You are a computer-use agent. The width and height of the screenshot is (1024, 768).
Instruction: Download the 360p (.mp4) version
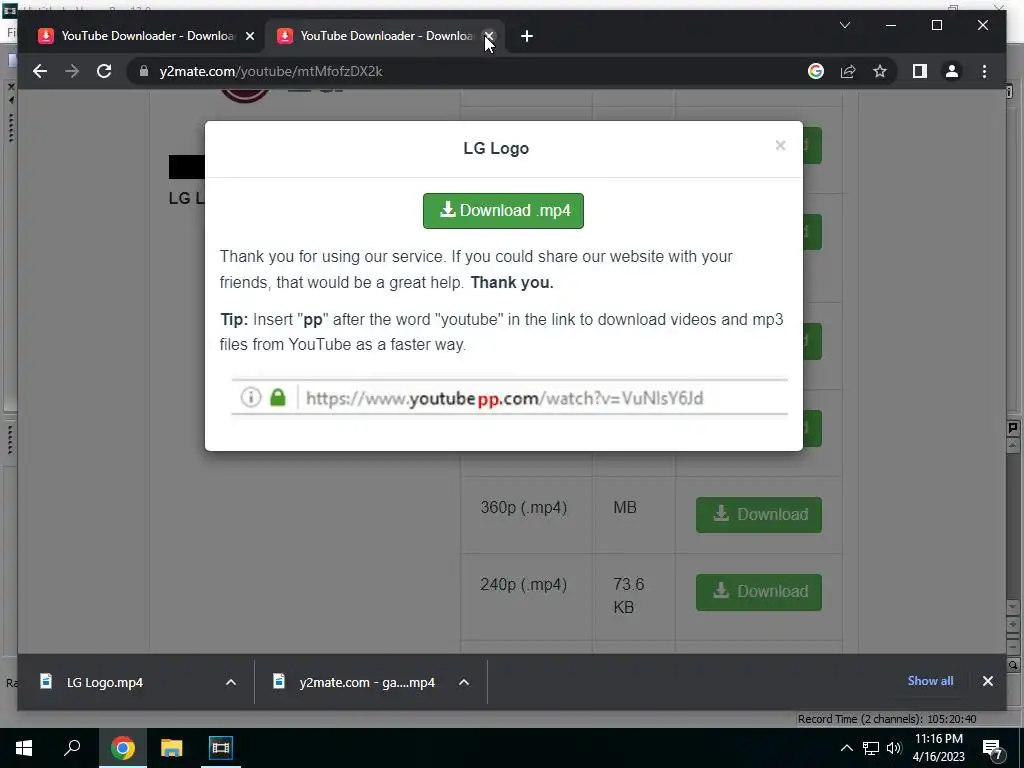[758, 515]
